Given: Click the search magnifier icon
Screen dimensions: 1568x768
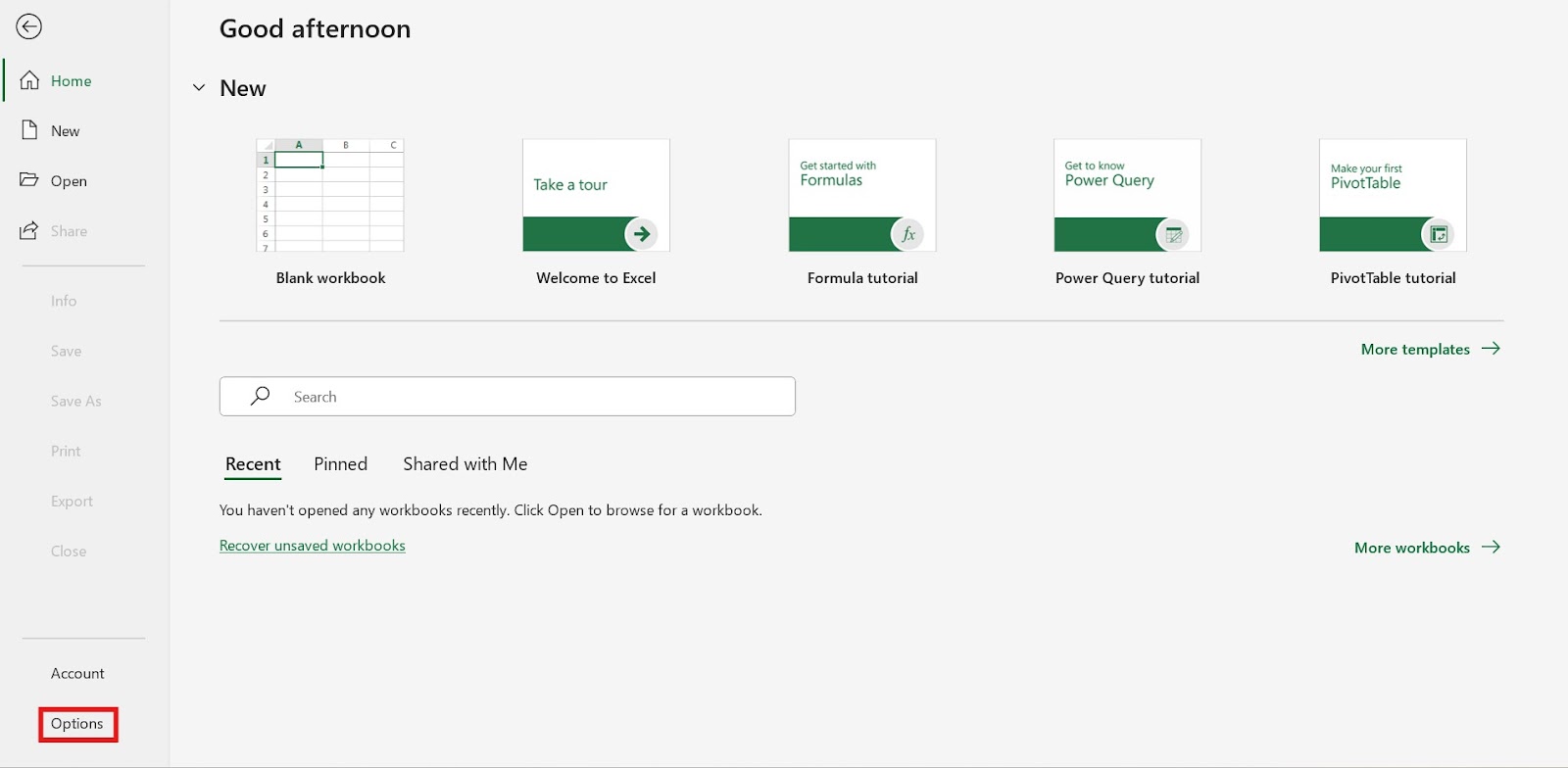Looking at the screenshot, I should click(260, 396).
